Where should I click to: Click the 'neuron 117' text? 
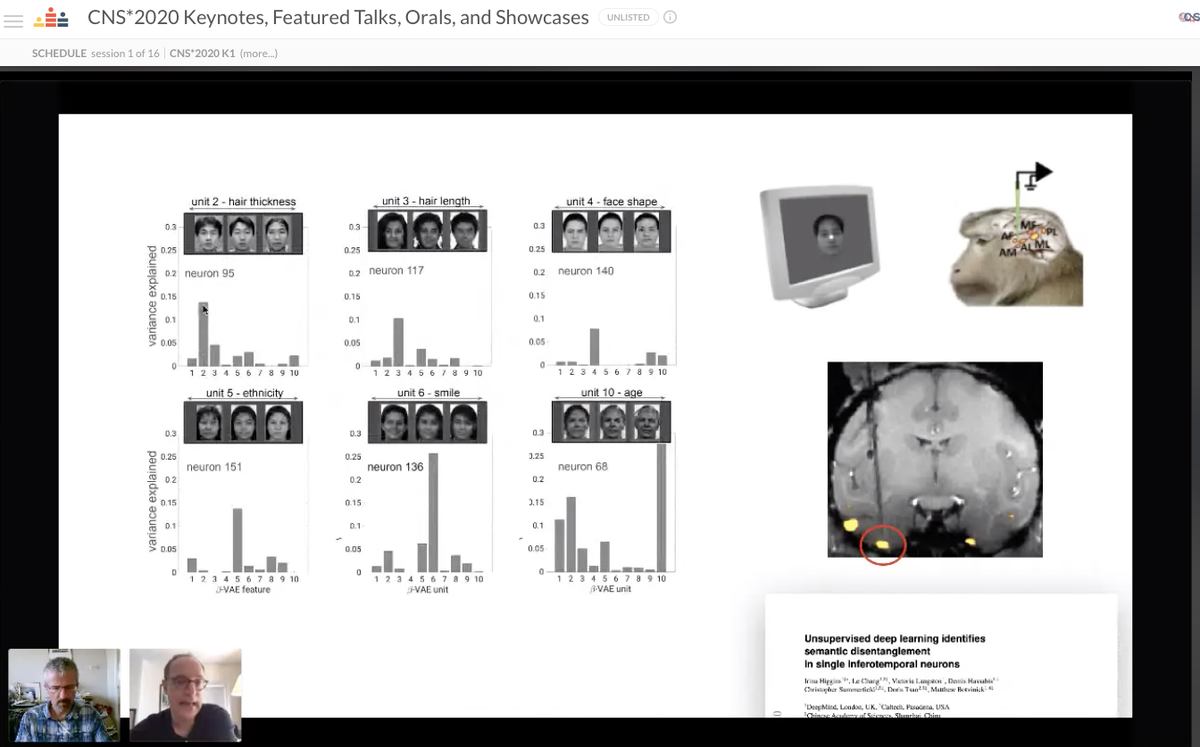pyautogui.click(x=397, y=270)
